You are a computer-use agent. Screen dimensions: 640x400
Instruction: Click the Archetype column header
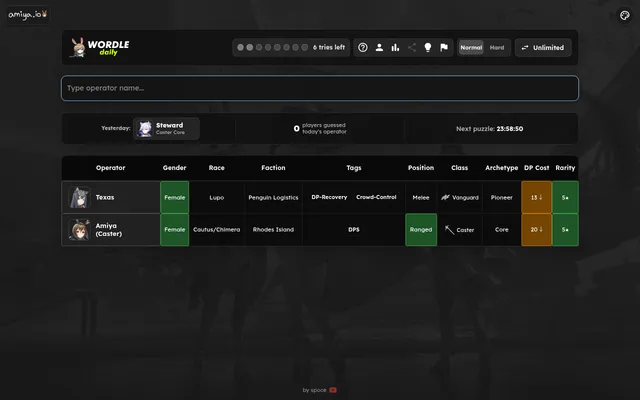[501, 168]
